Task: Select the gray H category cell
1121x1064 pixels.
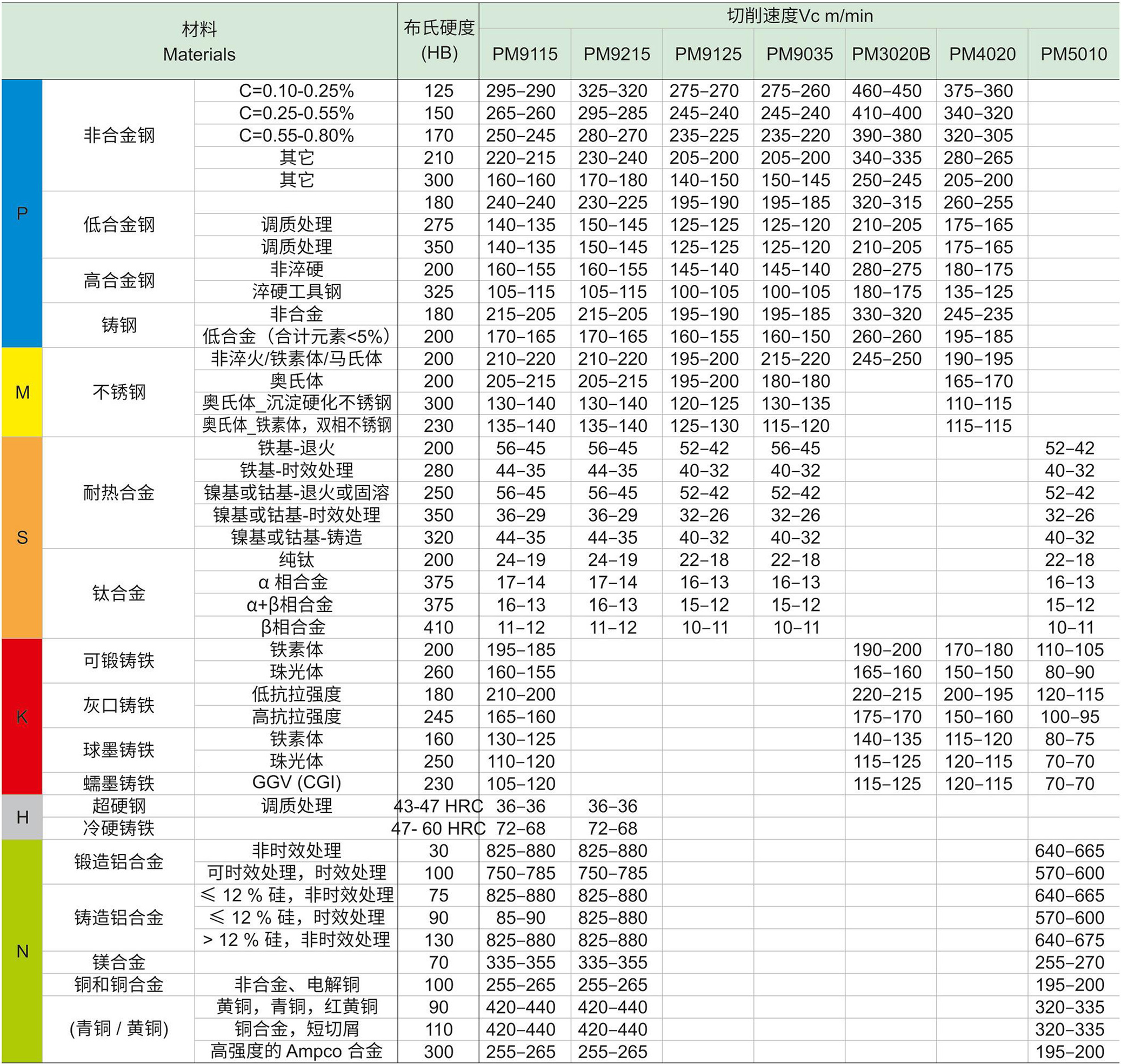Action: click(x=22, y=817)
